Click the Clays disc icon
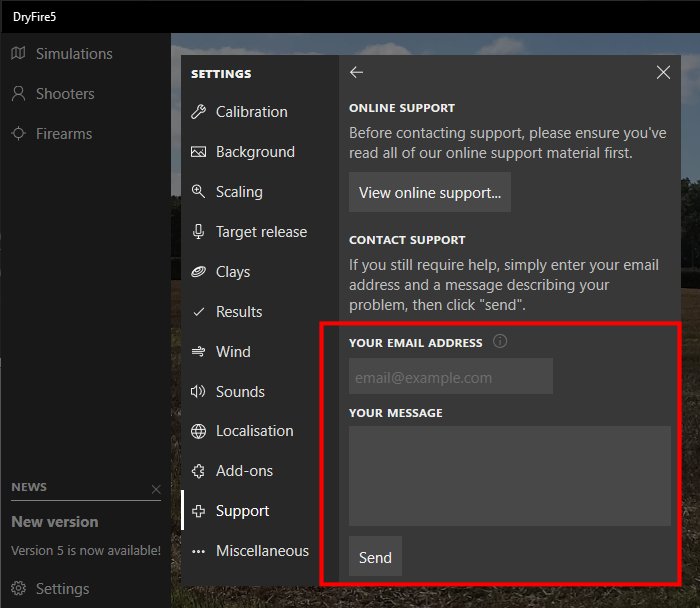Viewport: 700px width, 608px height. click(198, 272)
